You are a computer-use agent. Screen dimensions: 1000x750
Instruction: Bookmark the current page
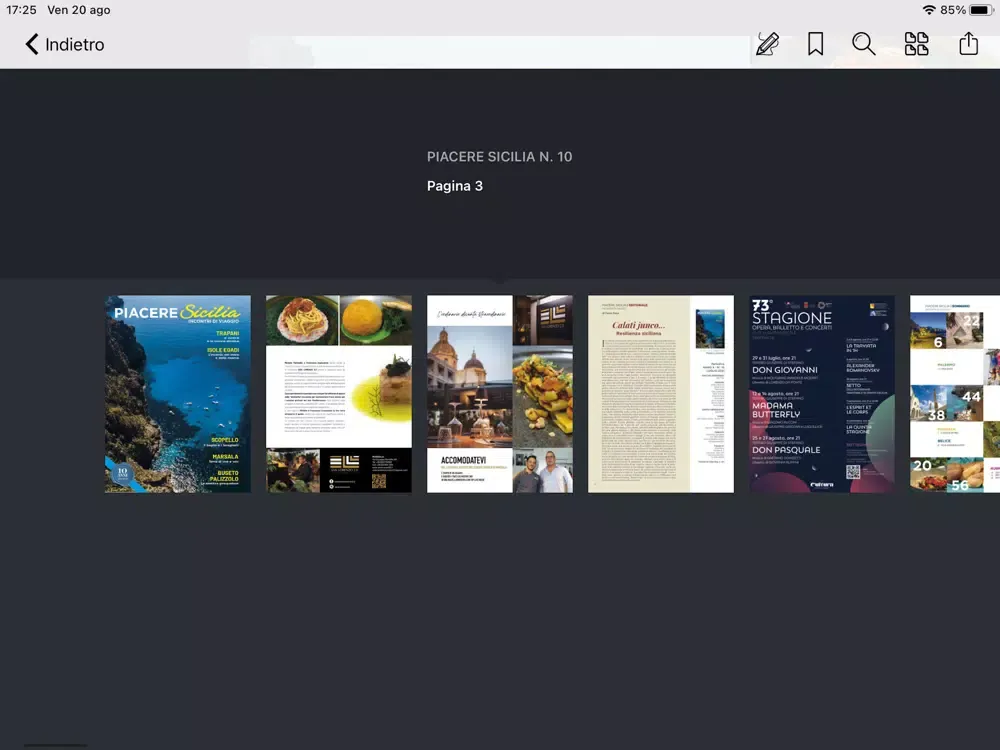point(815,44)
